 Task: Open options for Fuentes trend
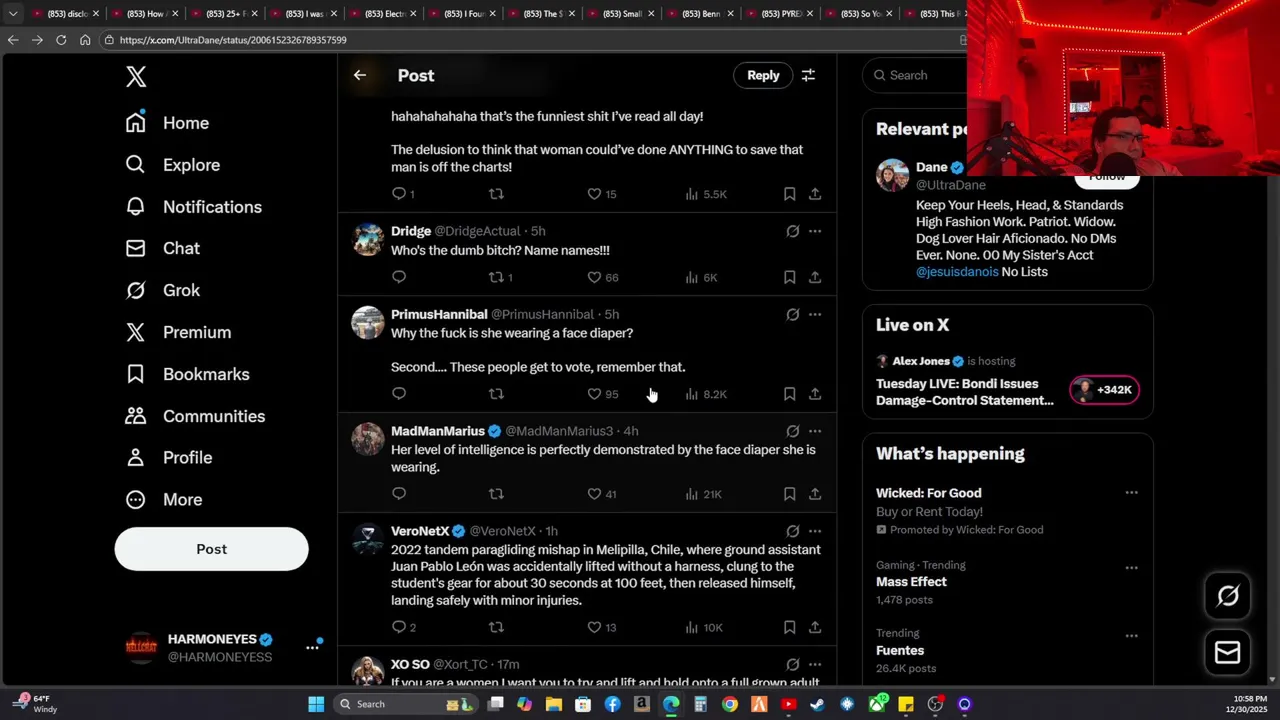pyautogui.click(x=1131, y=635)
